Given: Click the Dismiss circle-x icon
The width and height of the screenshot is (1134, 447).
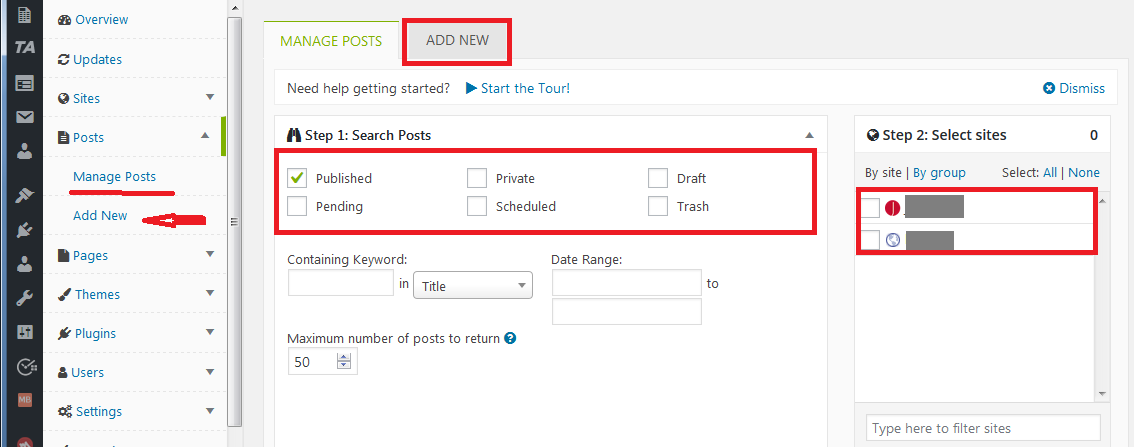Looking at the screenshot, I should pyautogui.click(x=1049, y=88).
